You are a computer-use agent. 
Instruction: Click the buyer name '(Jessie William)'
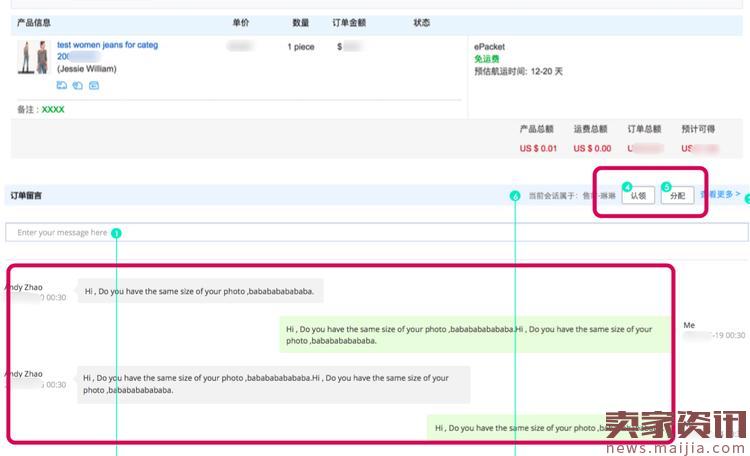(87, 69)
